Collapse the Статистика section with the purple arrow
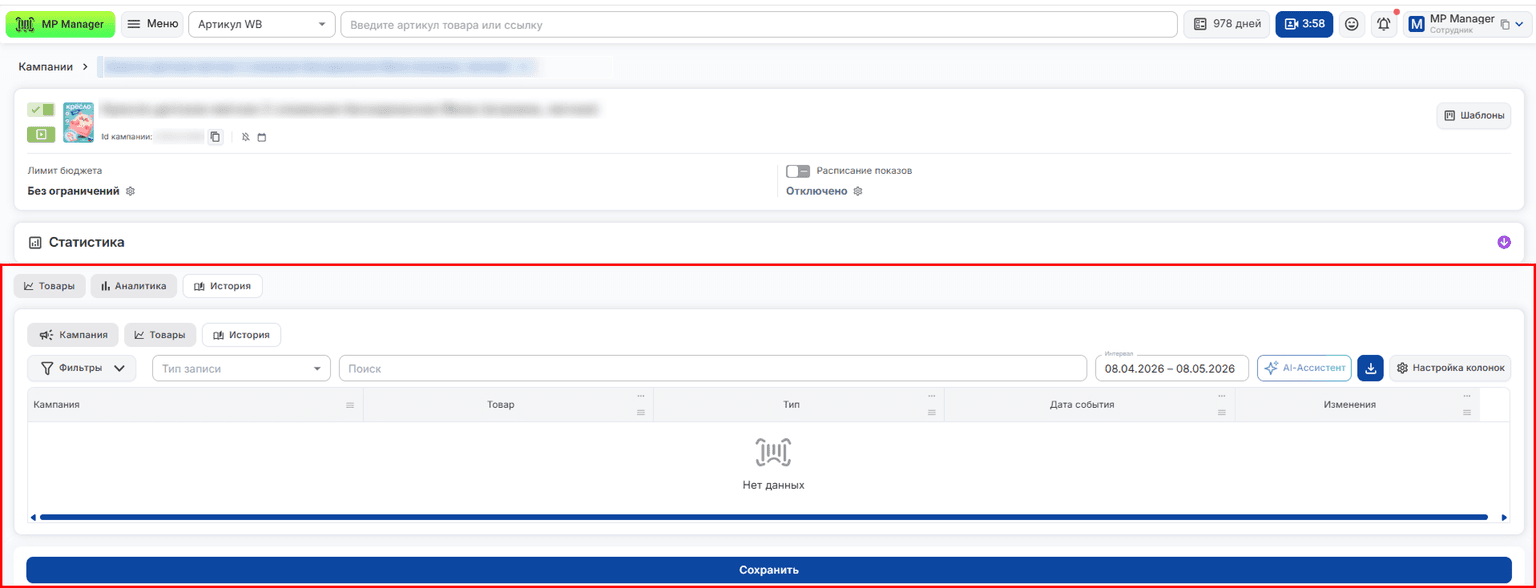The height and width of the screenshot is (588, 1536). [x=1504, y=242]
